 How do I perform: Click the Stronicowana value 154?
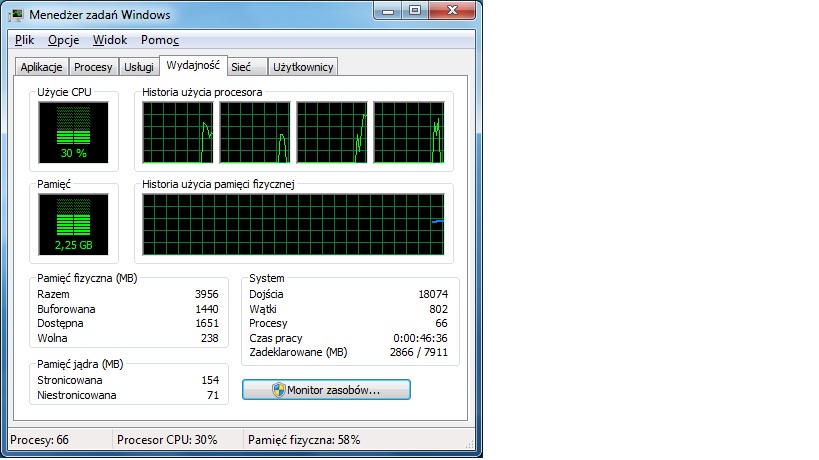point(210,380)
